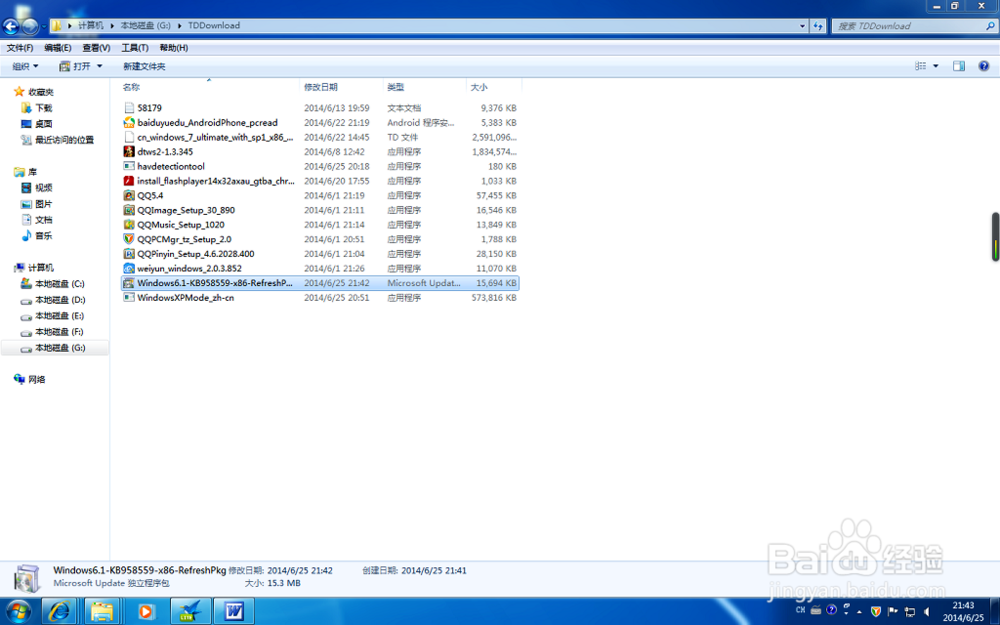1000x625 pixels.
Task: Click 计算机 in the address breadcrumb
Action: pyautogui.click(x=91, y=26)
